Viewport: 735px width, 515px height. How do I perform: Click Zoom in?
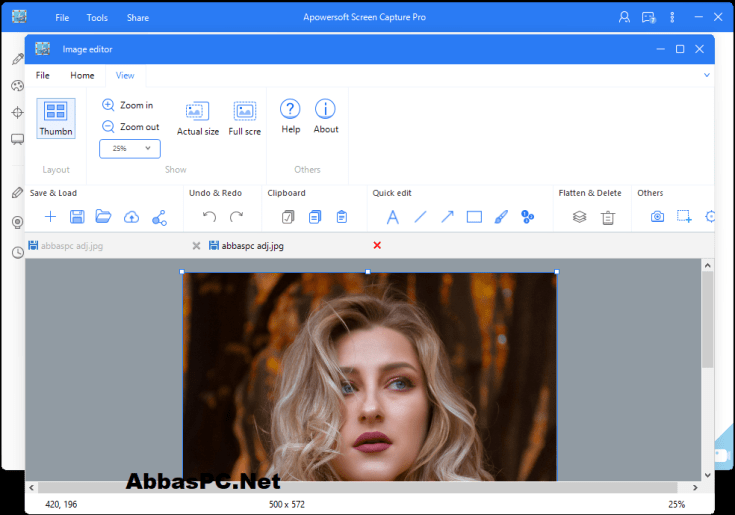coord(128,105)
